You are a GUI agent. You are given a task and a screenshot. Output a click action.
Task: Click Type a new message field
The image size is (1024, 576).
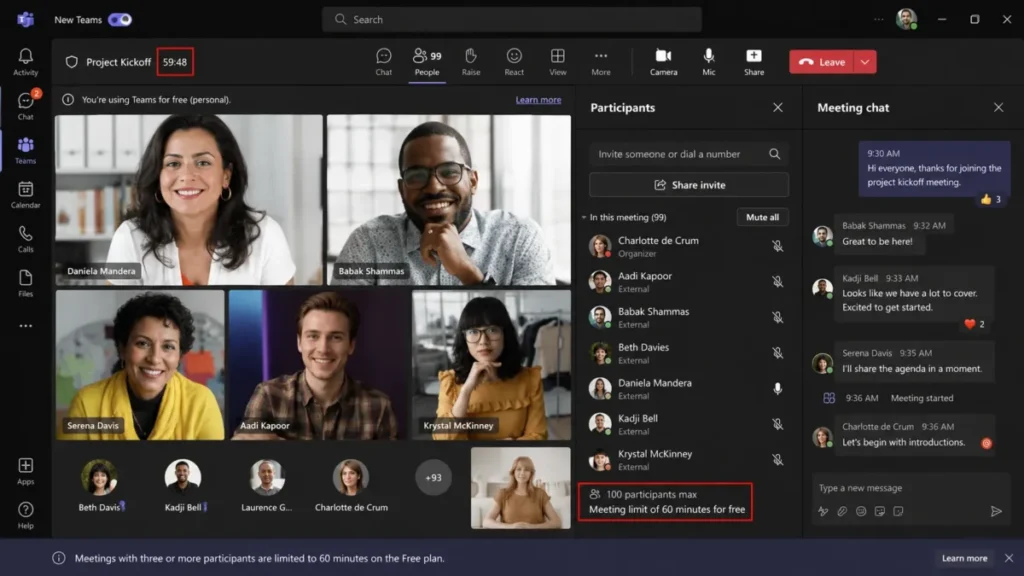(x=910, y=488)
